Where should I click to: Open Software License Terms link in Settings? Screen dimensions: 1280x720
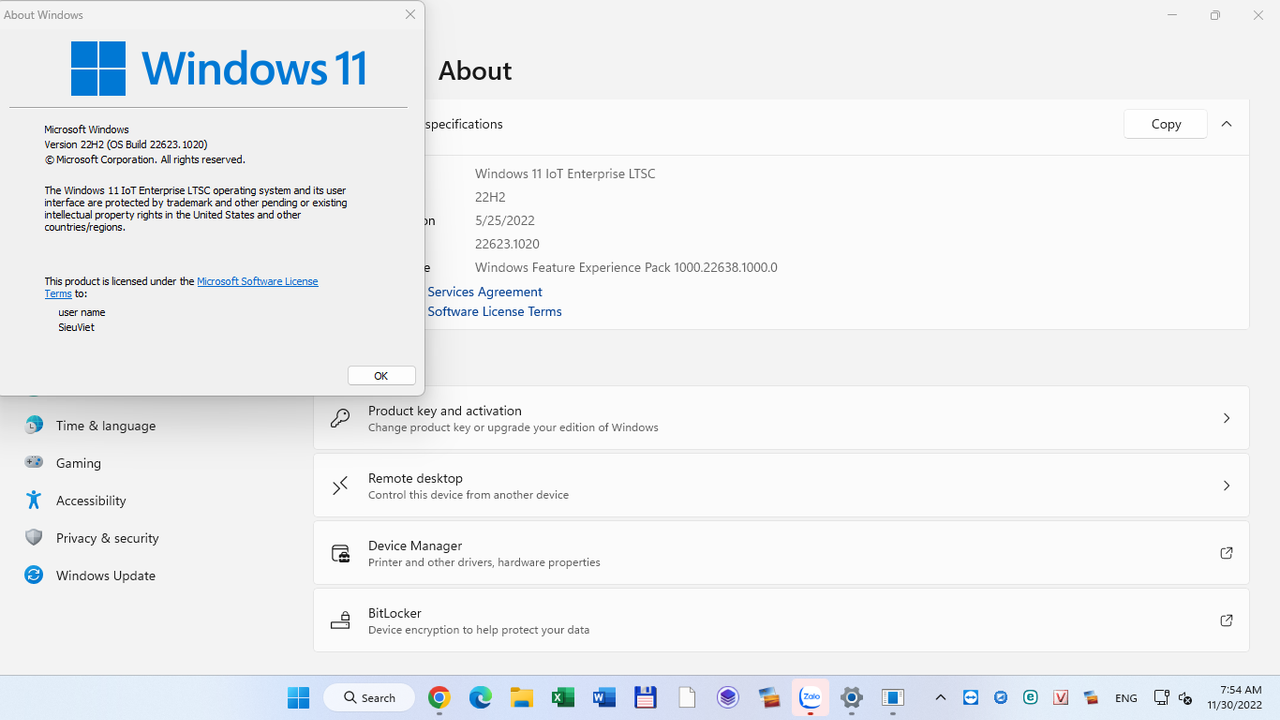coord(494,312)
